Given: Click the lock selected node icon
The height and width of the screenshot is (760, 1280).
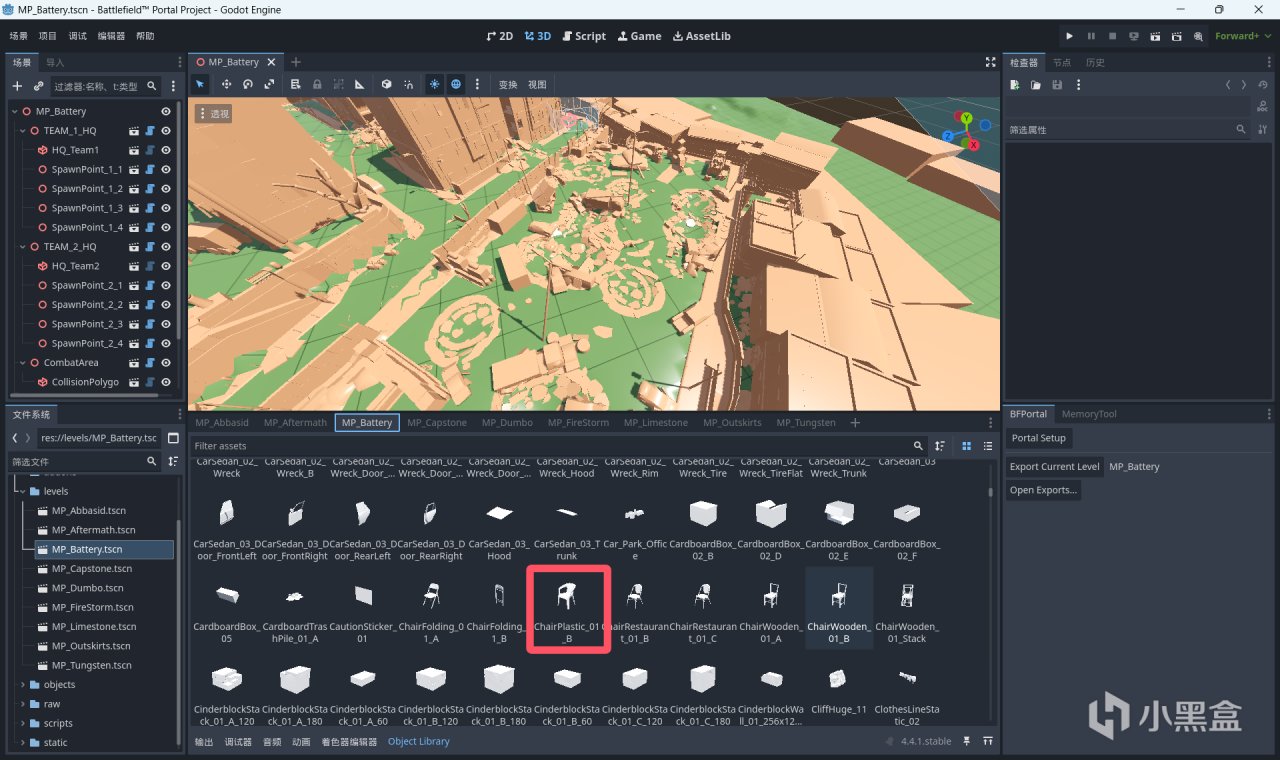Looking at the screenshot, I should (317, 85).
